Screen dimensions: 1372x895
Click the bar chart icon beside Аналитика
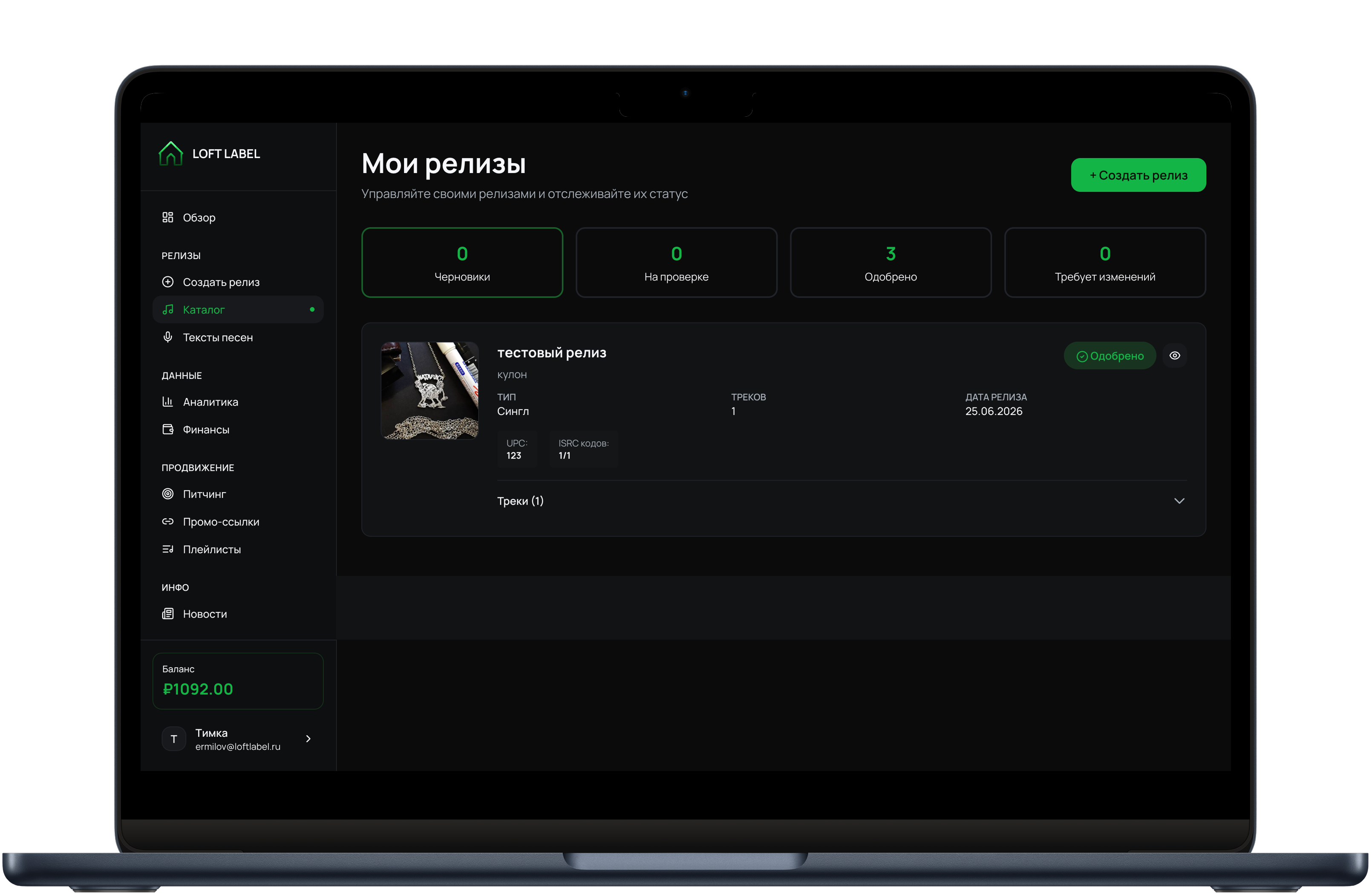point(168,401)
